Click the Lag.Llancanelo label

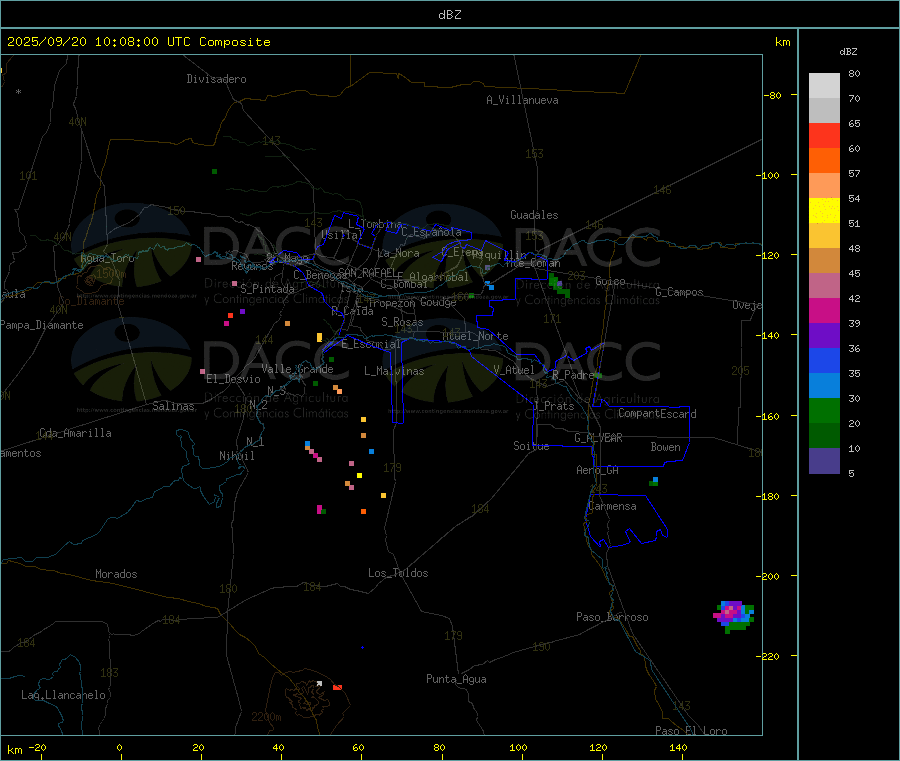point(63,695)
